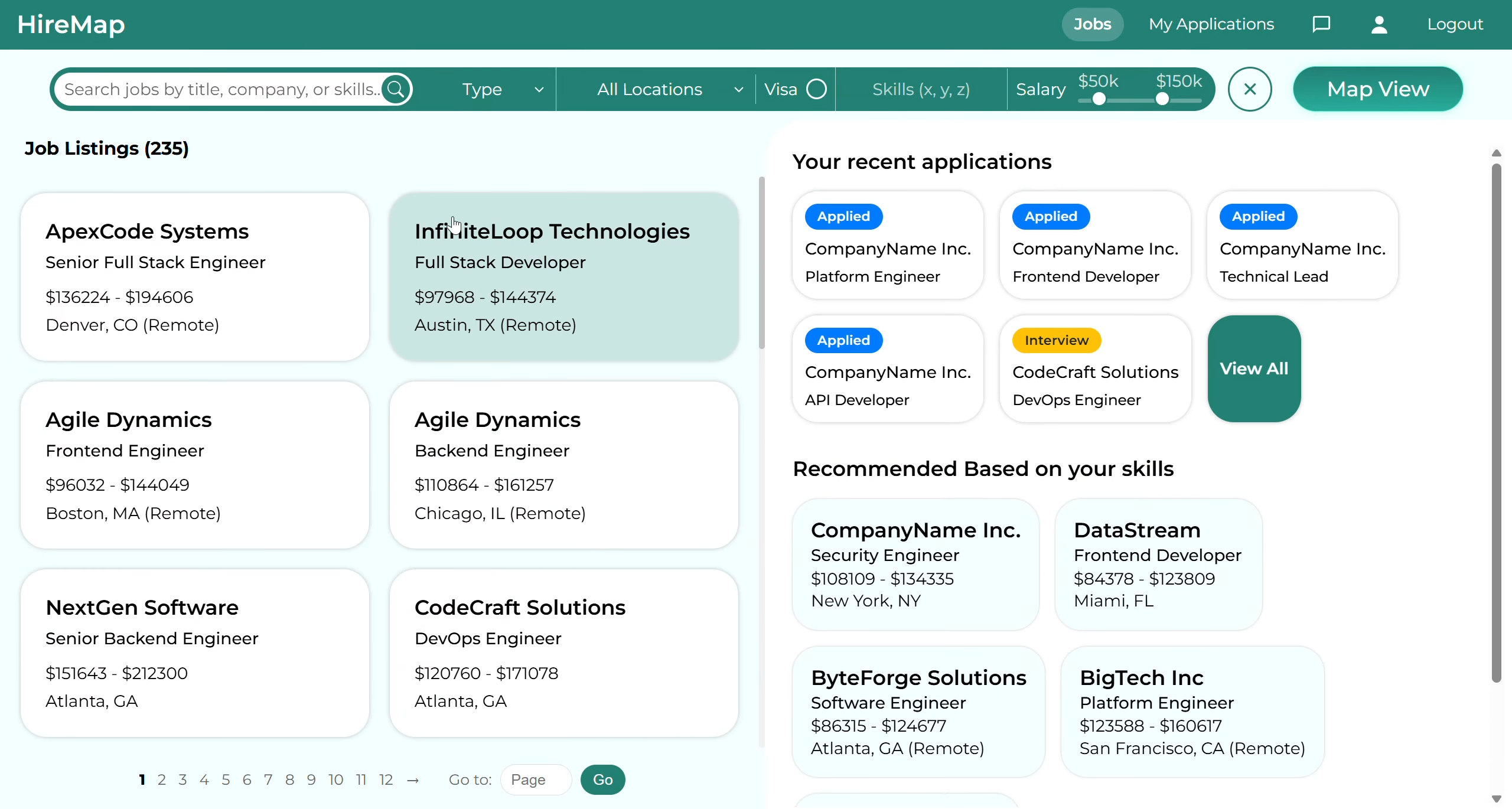Select the $150k salary slider handle
The image size is (1512, 809).
[x=1162, y=99]
